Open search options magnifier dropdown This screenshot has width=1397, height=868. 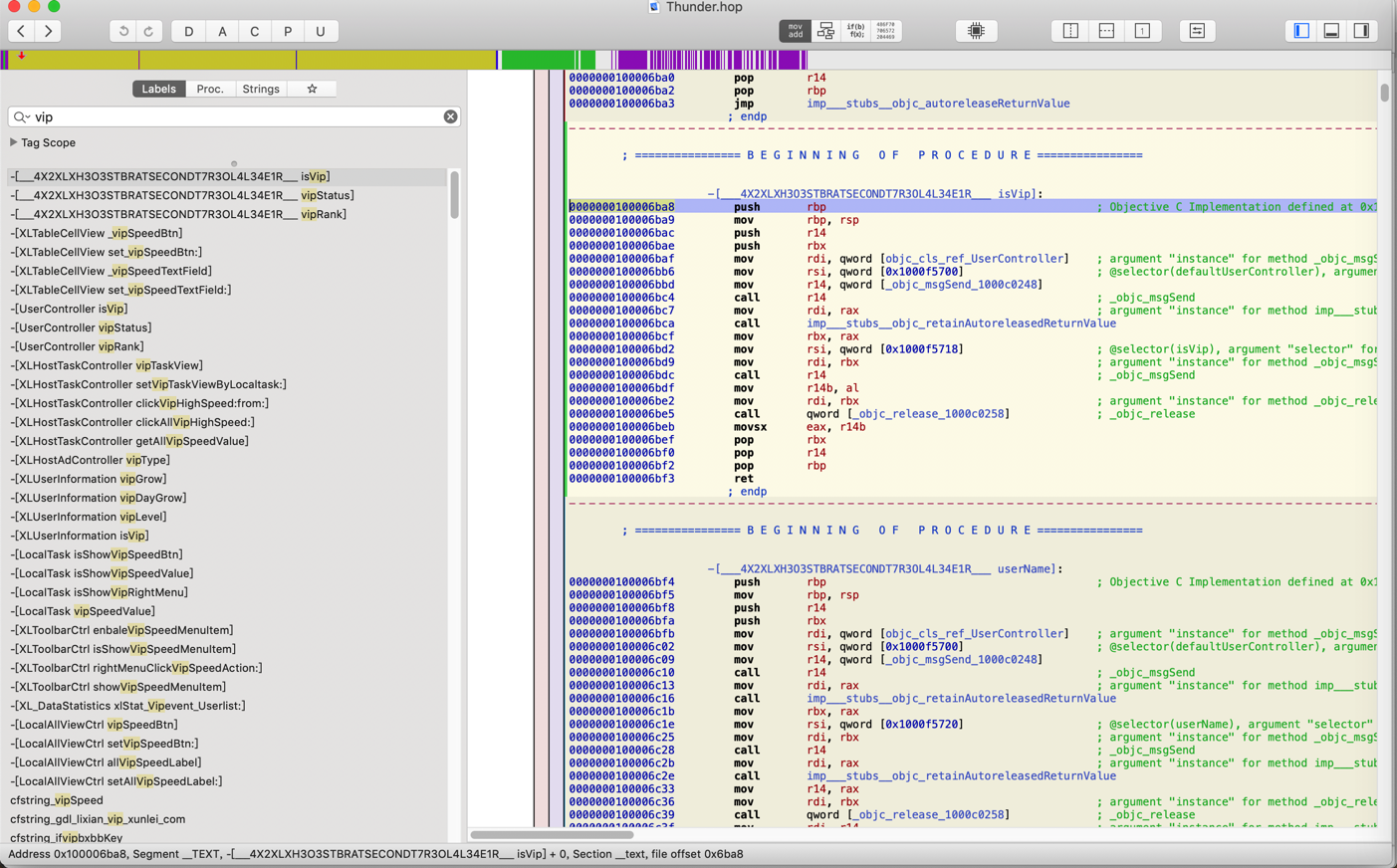pyautogui.click(x=21, y=116)
